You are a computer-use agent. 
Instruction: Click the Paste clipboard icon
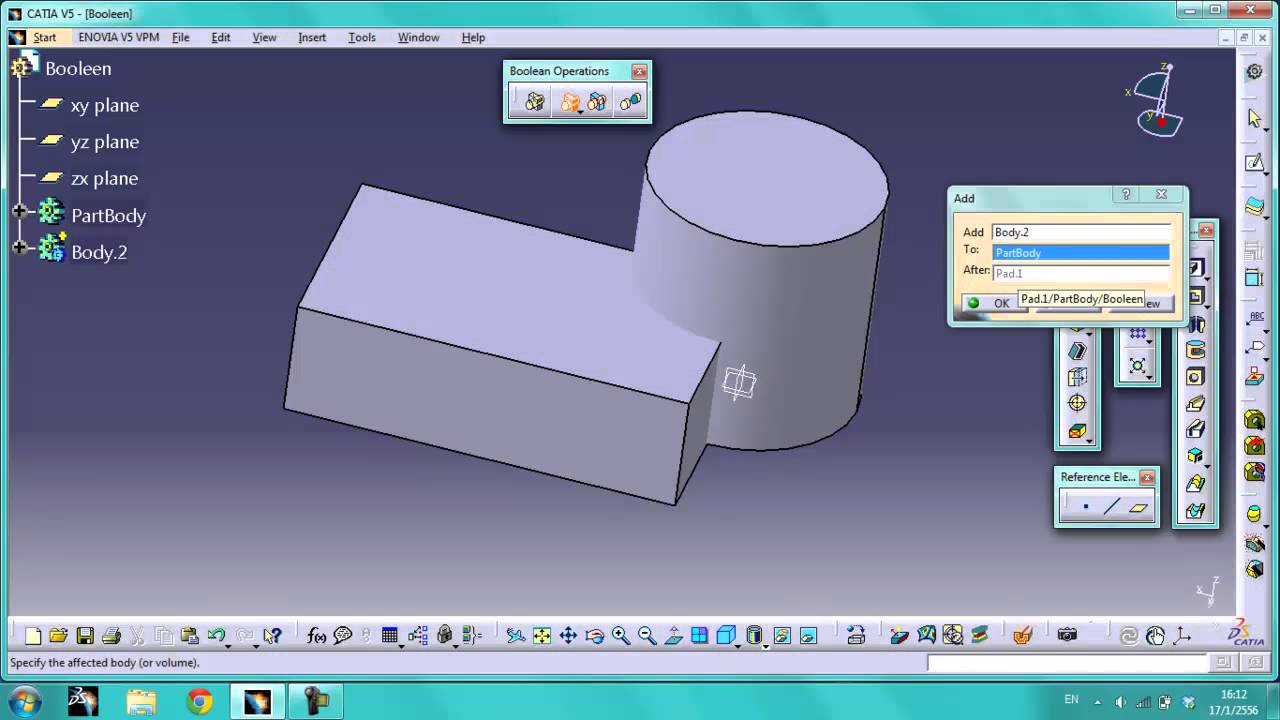click(189, 635)
